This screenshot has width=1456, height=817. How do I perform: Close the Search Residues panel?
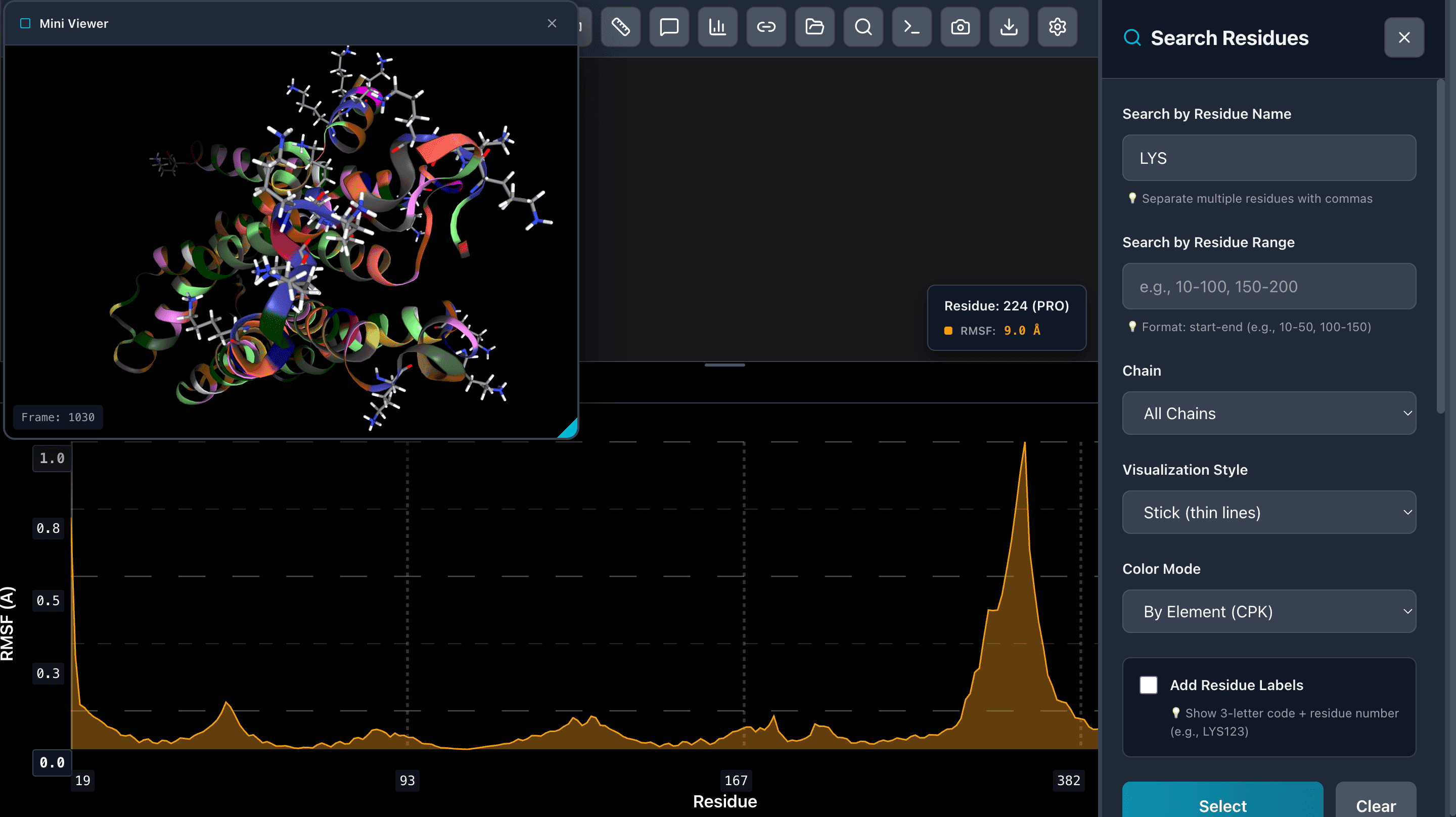click(1403, 38)
